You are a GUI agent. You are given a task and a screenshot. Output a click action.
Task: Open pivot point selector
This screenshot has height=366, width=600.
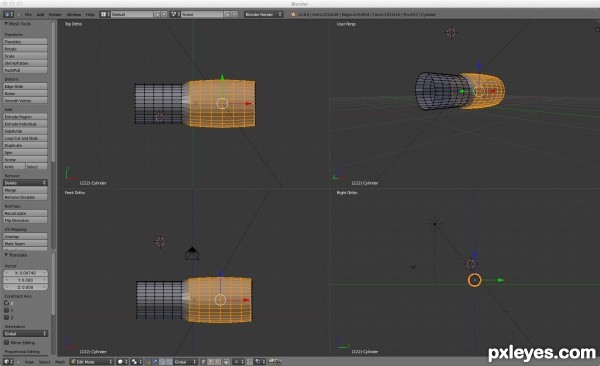coord(136,361)
